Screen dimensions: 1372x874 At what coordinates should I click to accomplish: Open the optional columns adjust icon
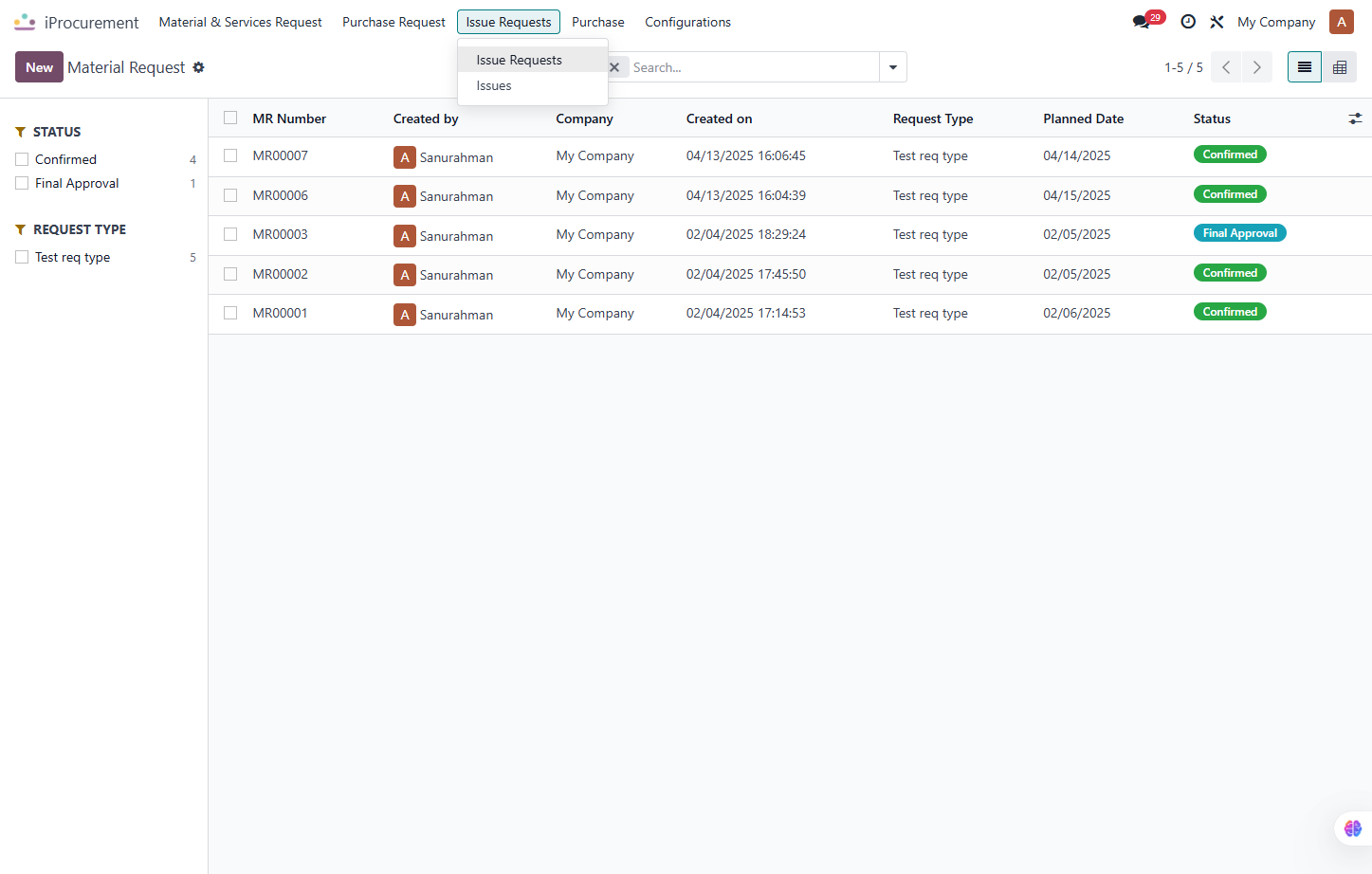[x=1355, y=118]
